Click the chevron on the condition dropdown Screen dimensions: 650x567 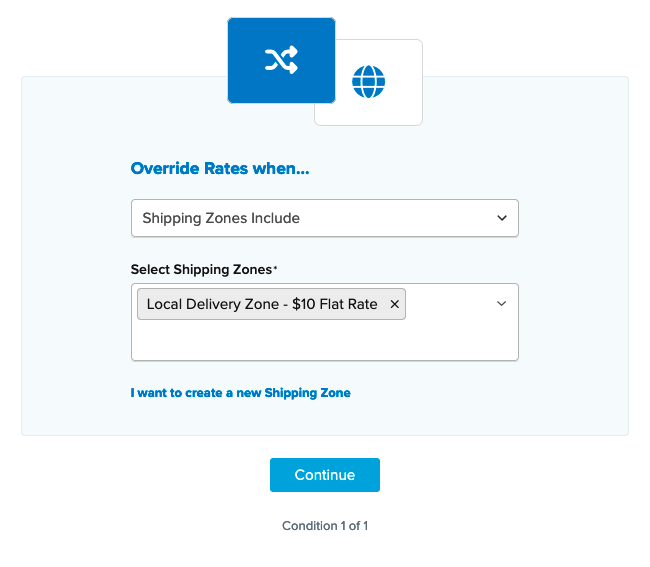[501, 218]
